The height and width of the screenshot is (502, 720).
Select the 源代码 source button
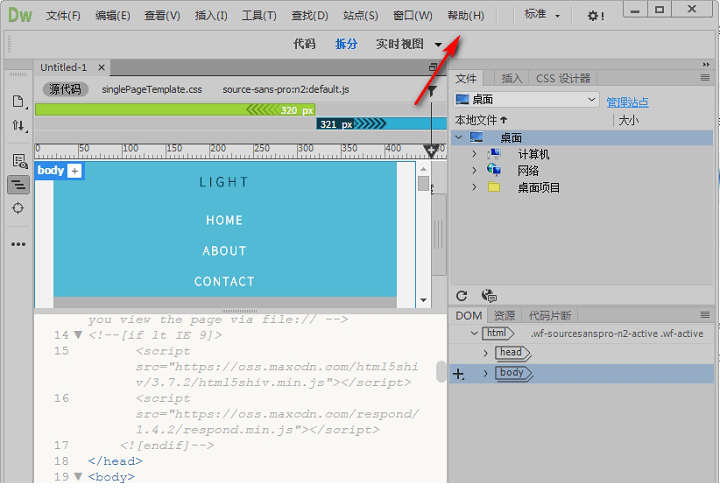(65, 89)
